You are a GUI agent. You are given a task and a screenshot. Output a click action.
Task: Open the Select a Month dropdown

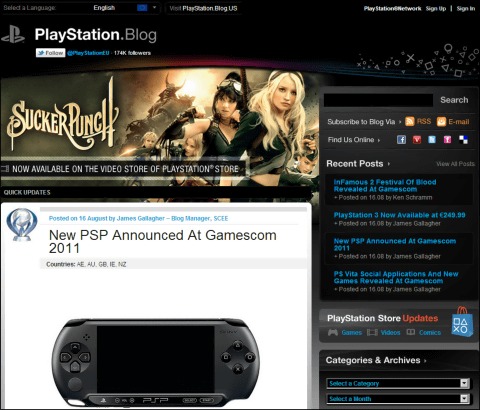click(398, 399)
